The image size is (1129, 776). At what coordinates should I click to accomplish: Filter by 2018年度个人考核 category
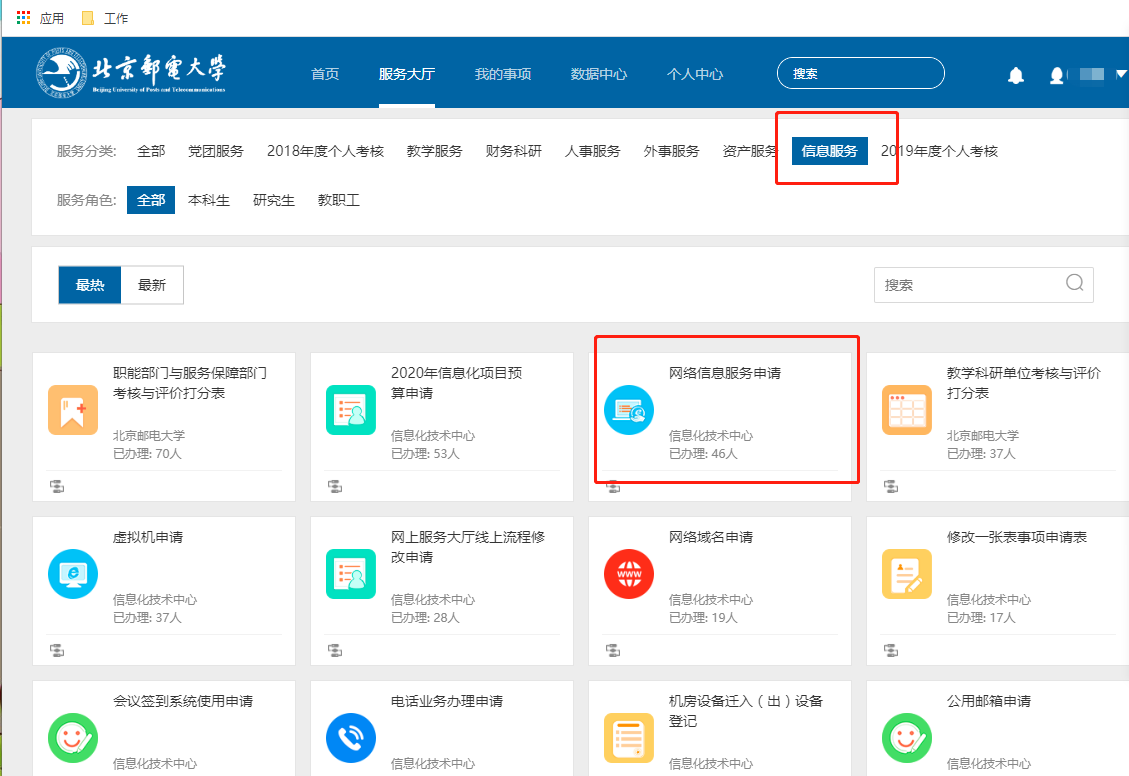tap(325, 151)
